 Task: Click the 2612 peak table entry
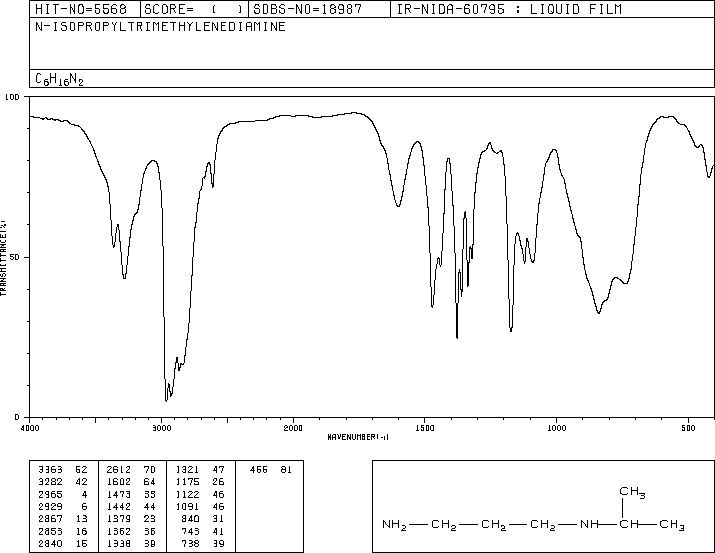pos(131,470)
